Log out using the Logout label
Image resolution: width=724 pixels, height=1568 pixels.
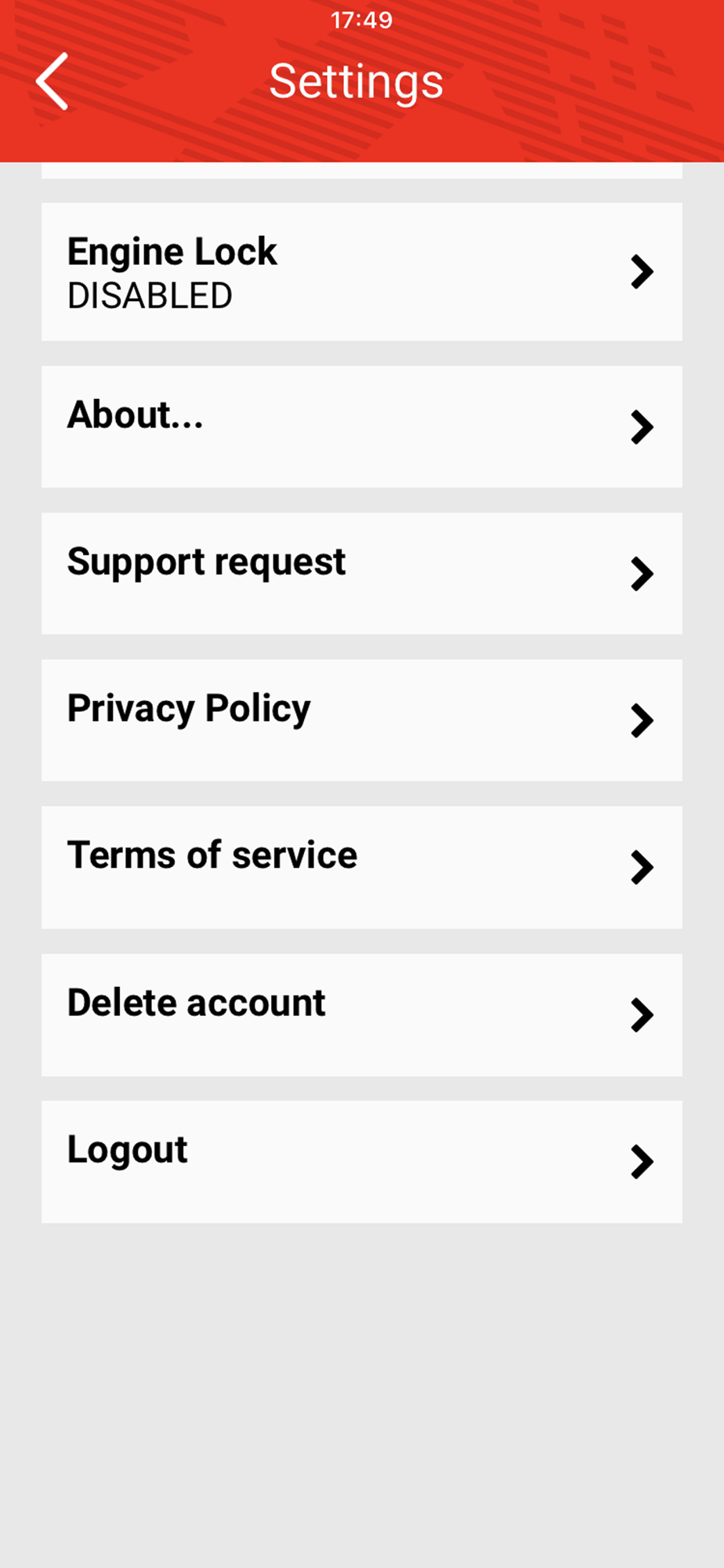tap(127, 1150)
